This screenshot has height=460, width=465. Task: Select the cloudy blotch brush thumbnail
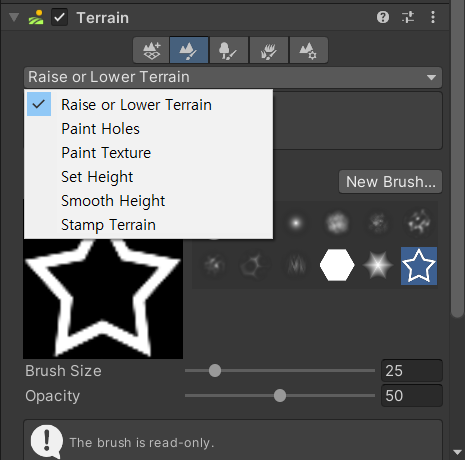(x=337, y=223)
